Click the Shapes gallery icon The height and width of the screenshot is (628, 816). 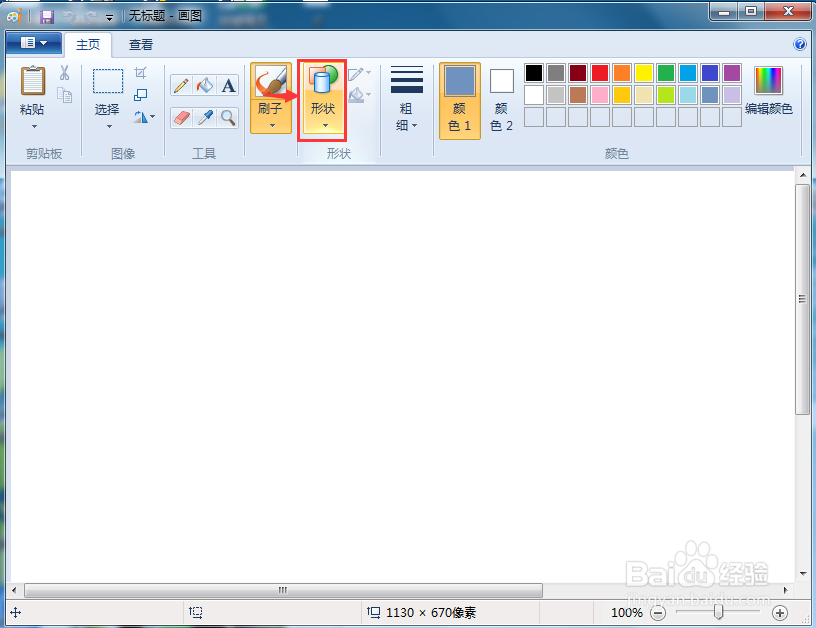[x=323, y=81]
